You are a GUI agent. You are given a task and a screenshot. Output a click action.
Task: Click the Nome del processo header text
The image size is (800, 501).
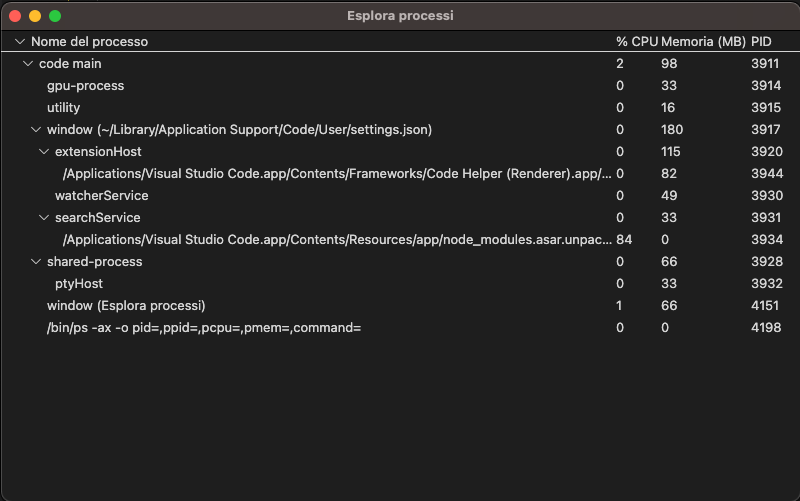[x=89, y=41]
